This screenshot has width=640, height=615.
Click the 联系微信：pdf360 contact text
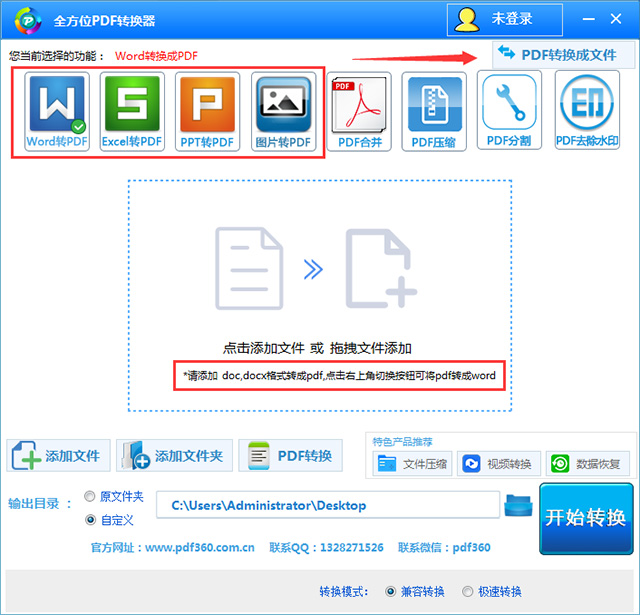pyautogui.click(x=444, y=547)
